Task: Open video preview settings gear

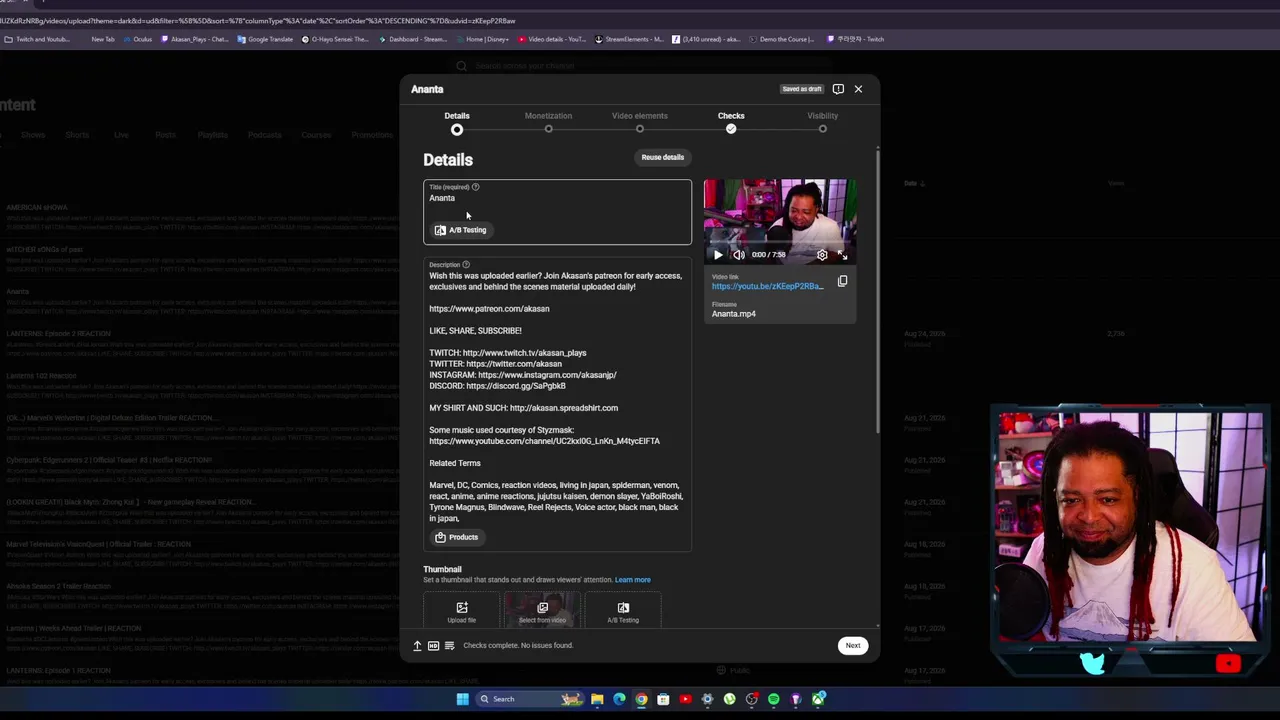Action: 822,255
